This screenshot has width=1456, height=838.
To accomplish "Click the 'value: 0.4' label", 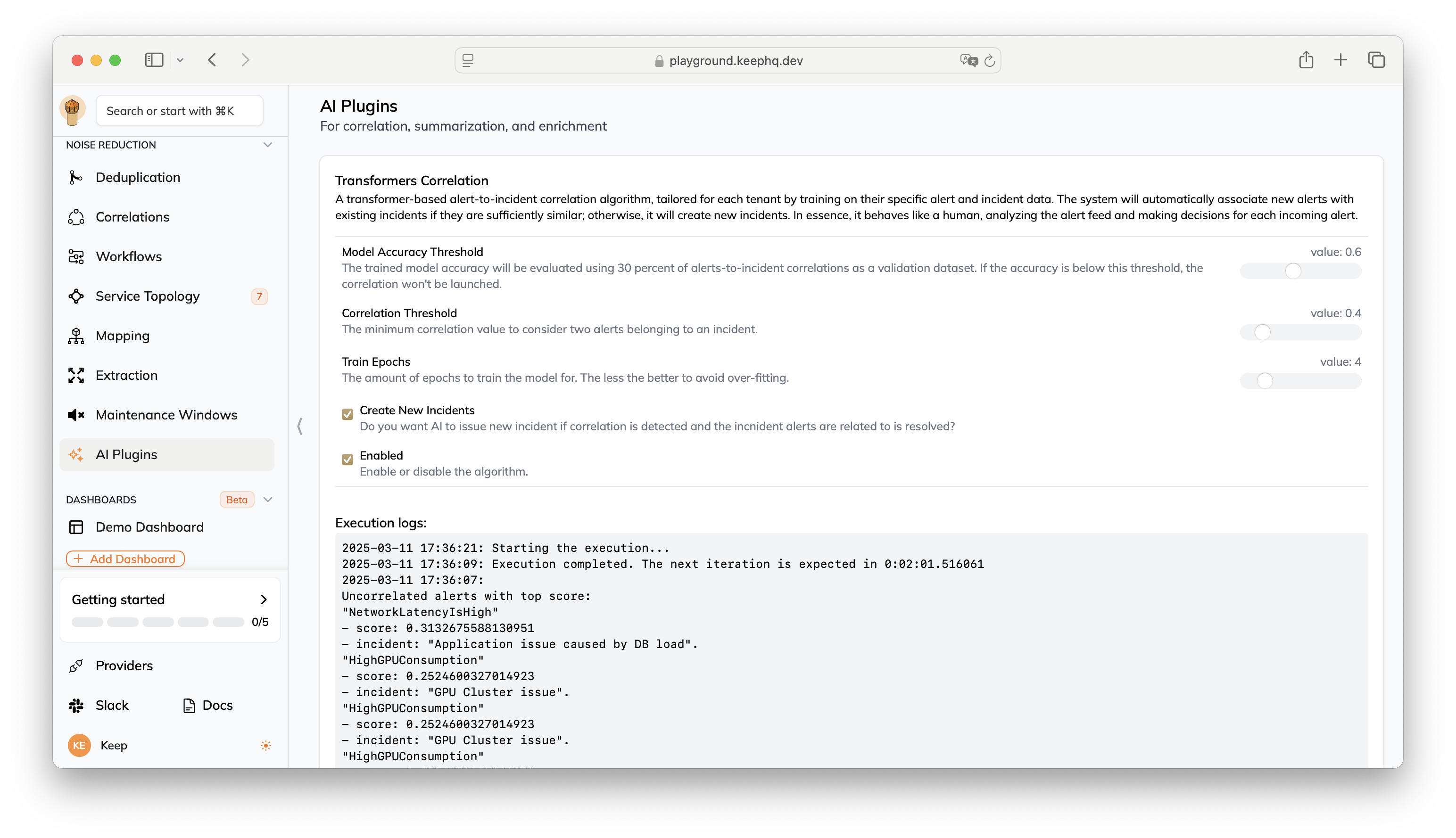I will (1336, 313).
